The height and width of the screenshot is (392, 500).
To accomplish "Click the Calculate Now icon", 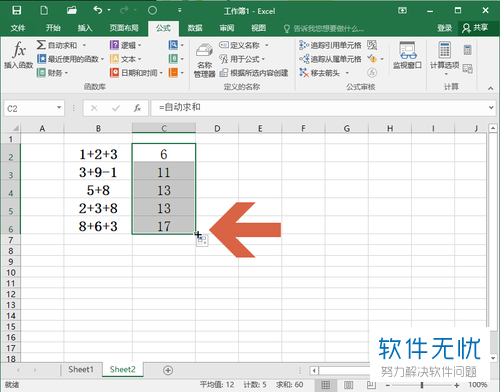I will point(468,50).
